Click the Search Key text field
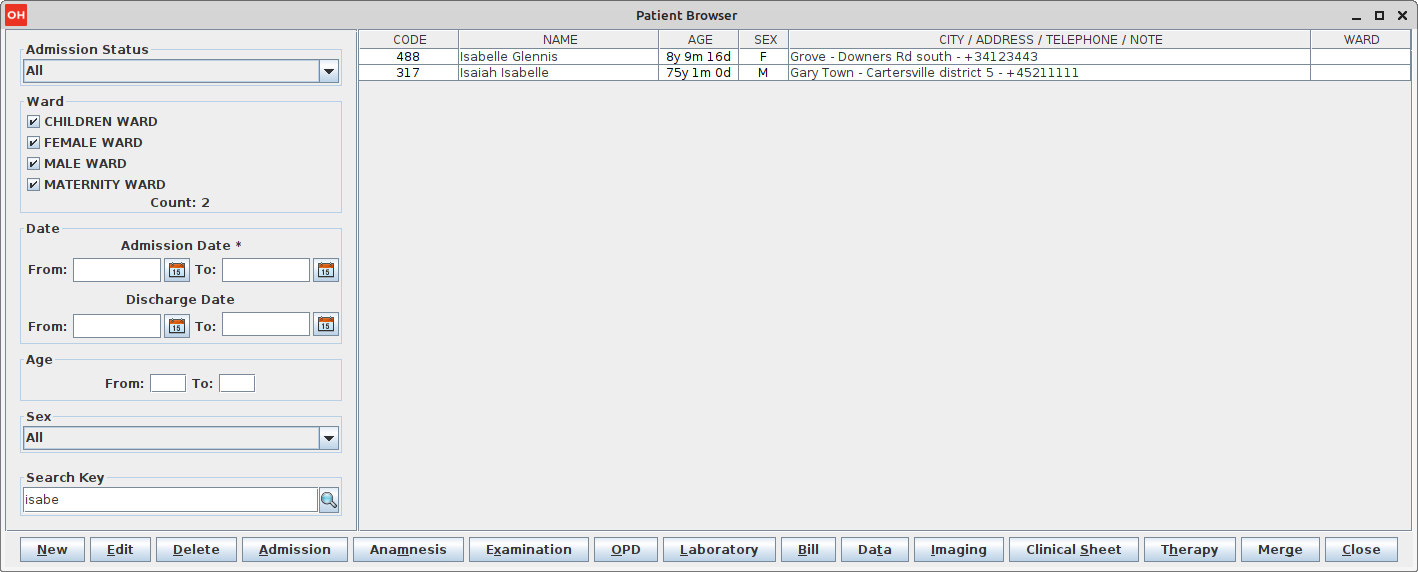Image resolution: width=1418 pixels, height=572 pixels. [x=170, y=500]
